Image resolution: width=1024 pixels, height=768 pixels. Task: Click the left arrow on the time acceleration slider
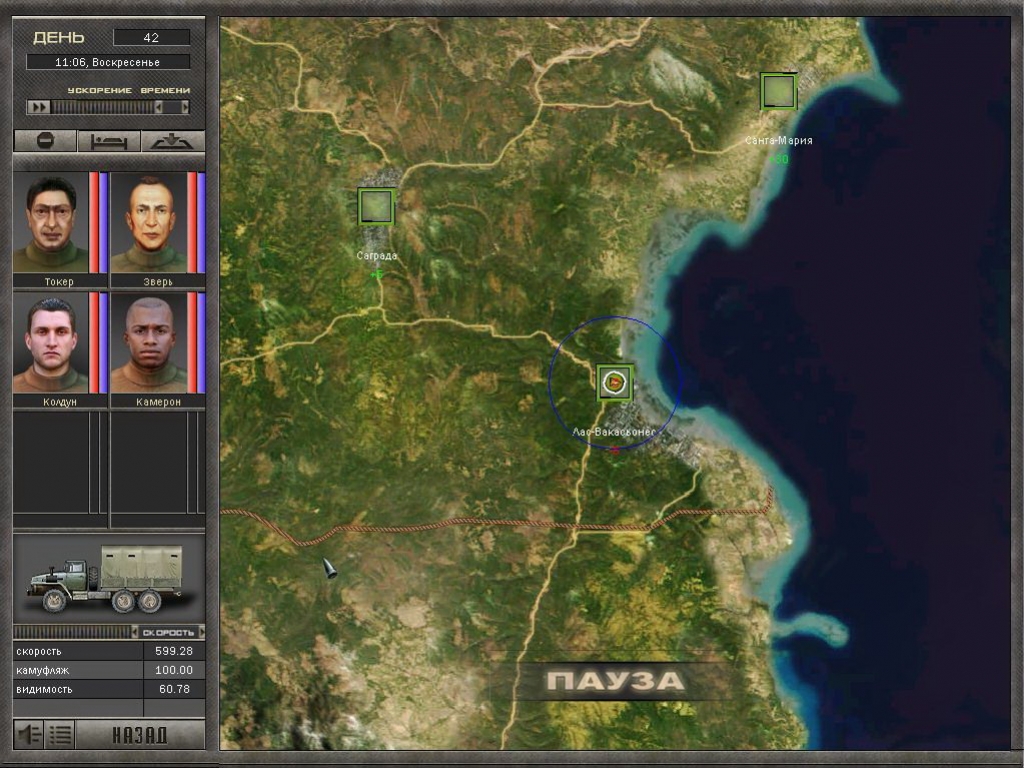point(158,107)
